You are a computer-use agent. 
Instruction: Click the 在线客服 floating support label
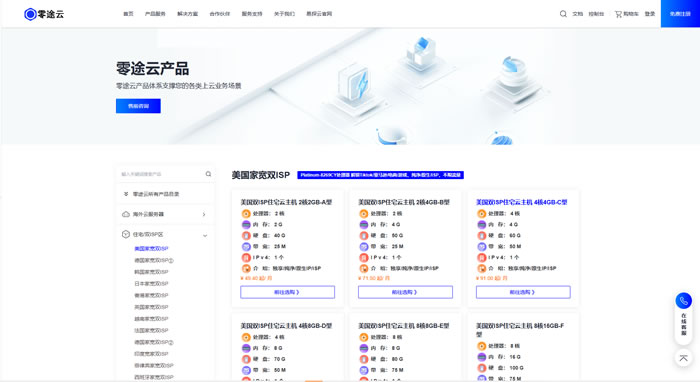(683, 324)
